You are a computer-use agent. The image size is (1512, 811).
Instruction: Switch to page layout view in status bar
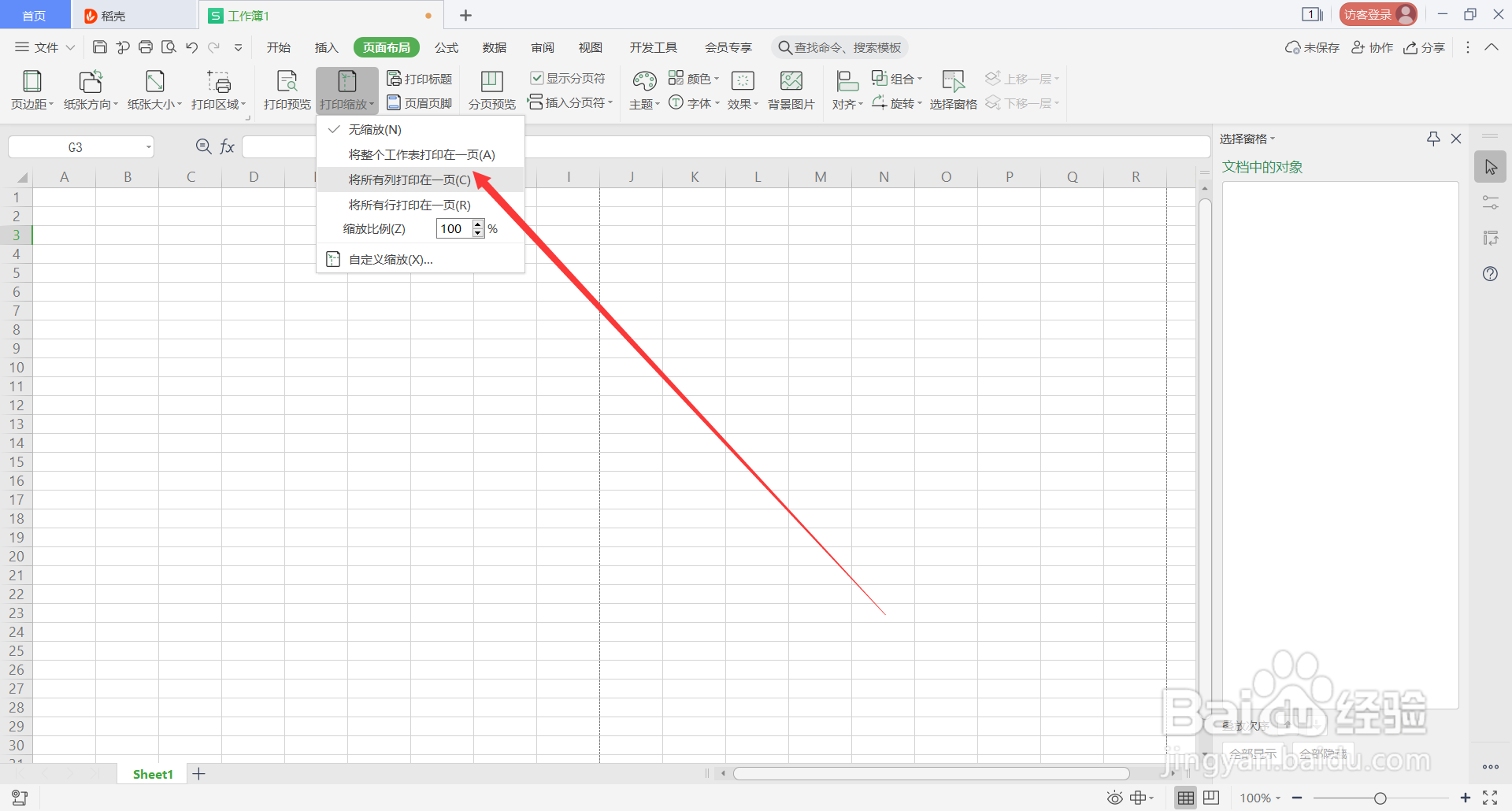1211,798
